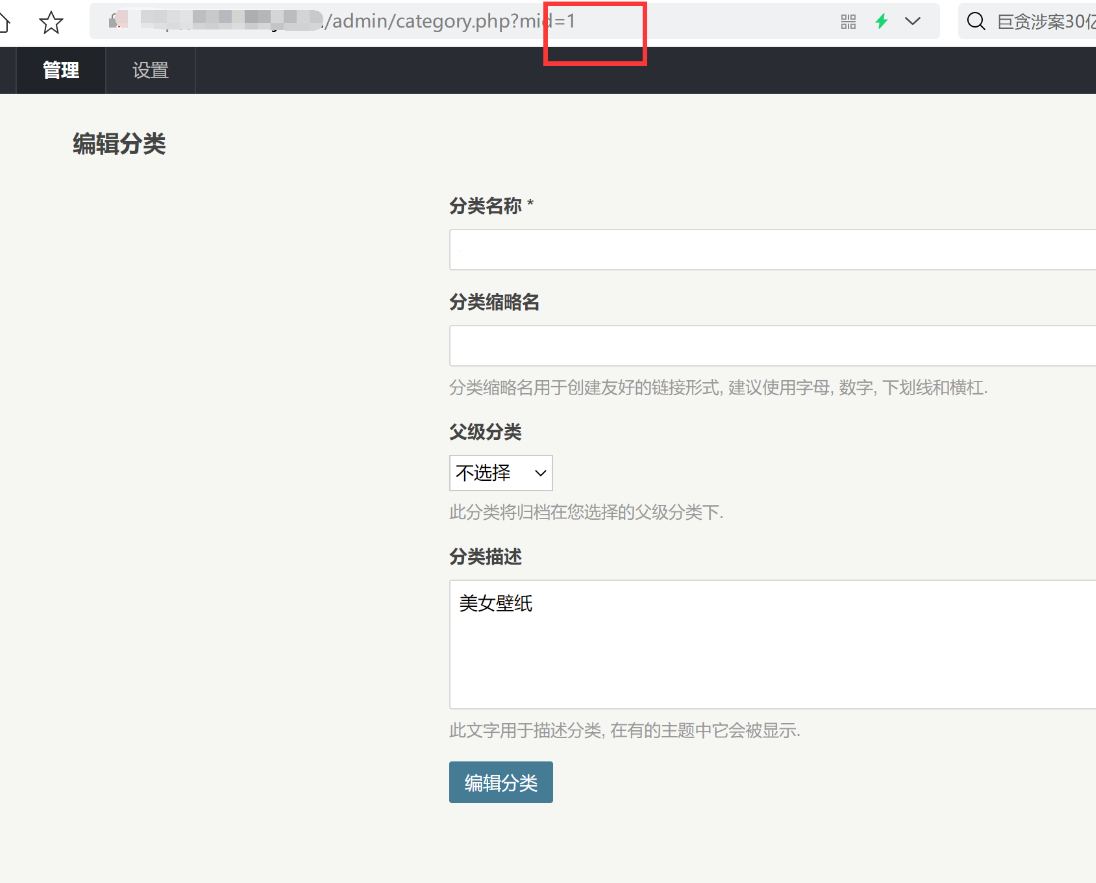The width and height of the screenshot is (1096, 883).
Task: Click inside the 分类描述 textarea
Action: click(772, 644)
